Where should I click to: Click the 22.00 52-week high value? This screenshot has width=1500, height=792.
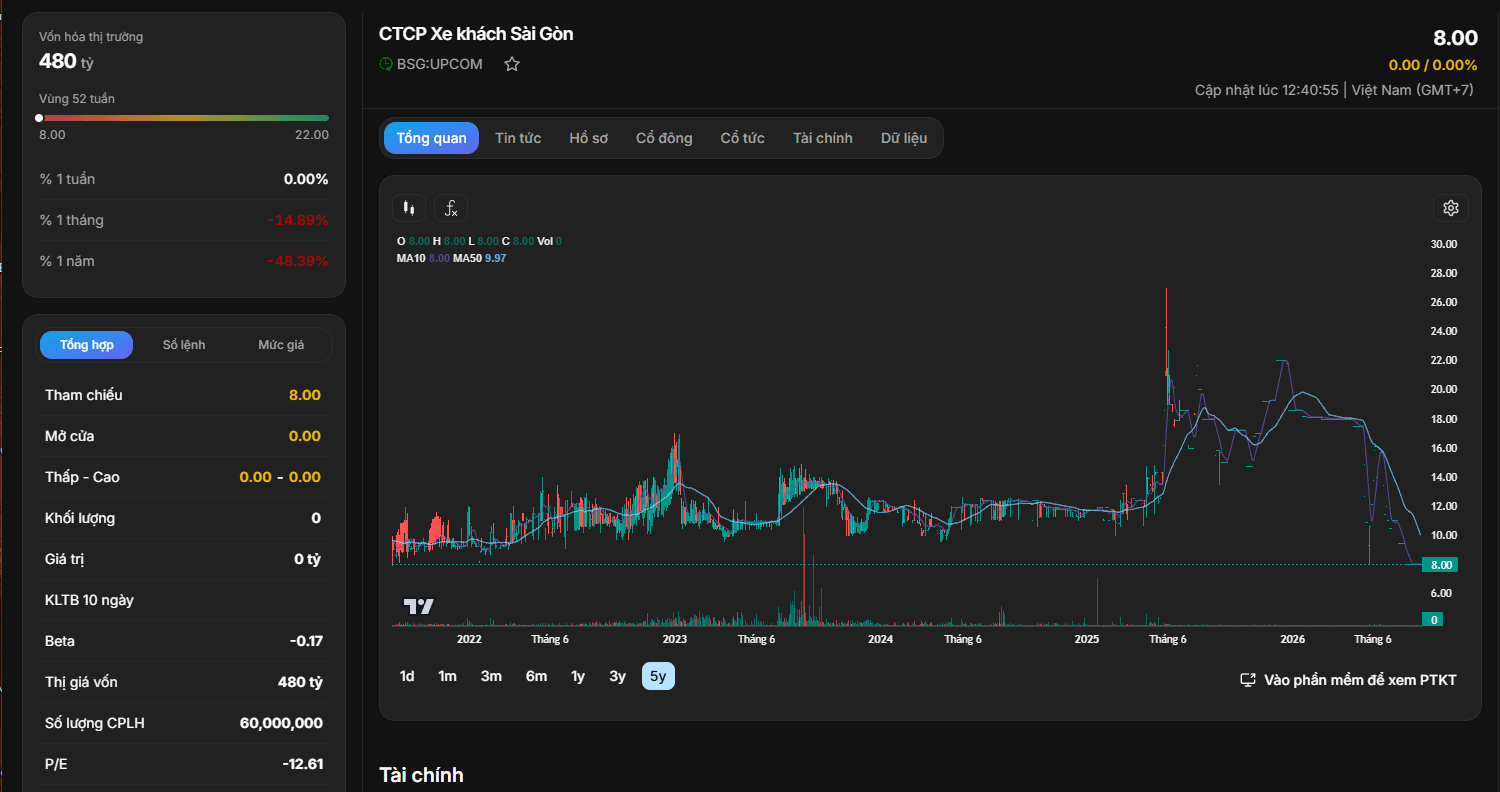pos(312,135)
